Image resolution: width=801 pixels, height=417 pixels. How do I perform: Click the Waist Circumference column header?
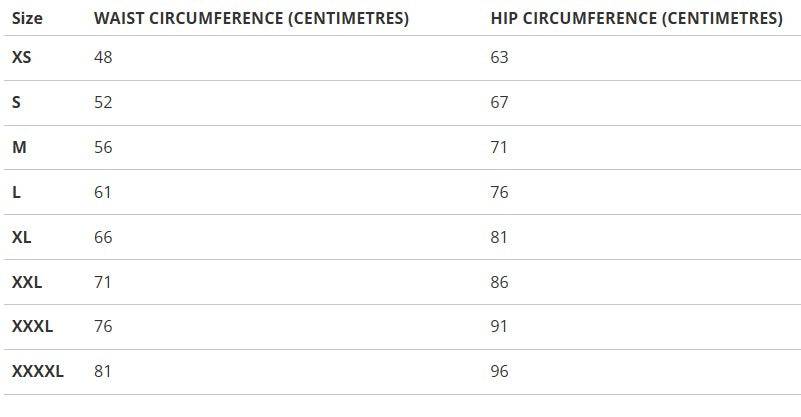pos(251,18)
